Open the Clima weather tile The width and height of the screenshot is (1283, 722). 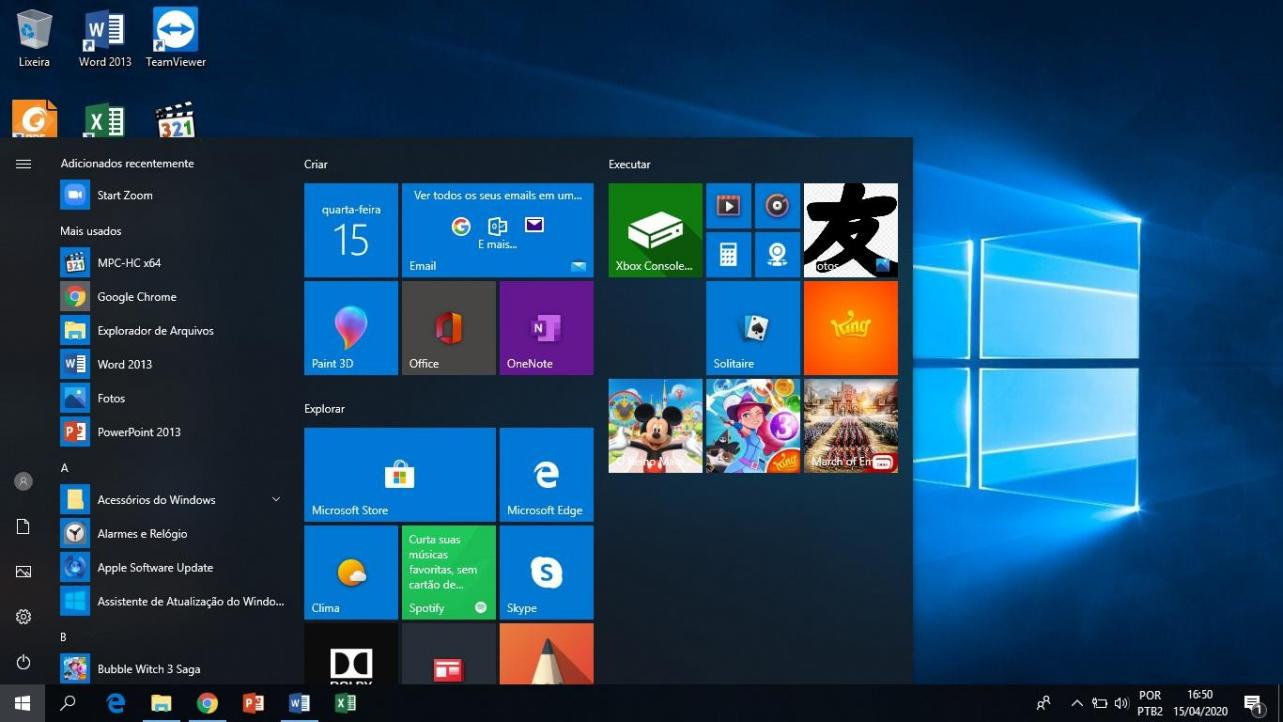click(x=351, y=573)
